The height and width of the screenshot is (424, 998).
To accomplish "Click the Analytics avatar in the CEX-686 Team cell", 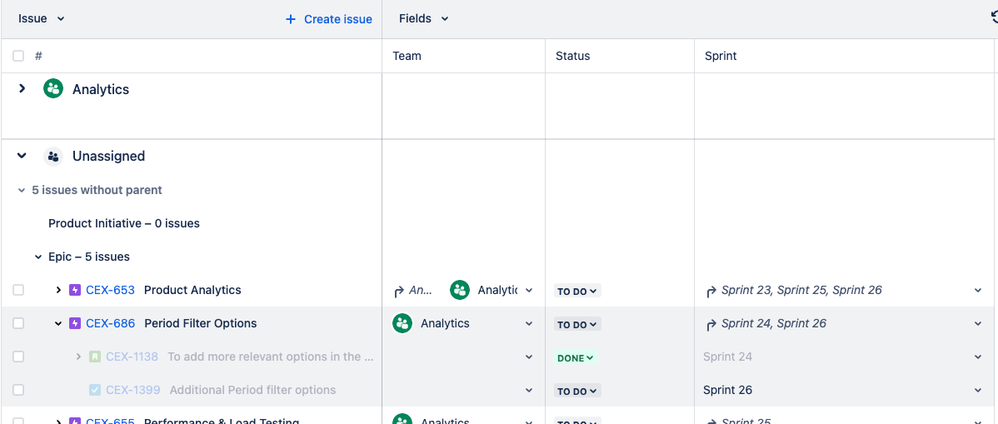I will [x=402, y=323].
